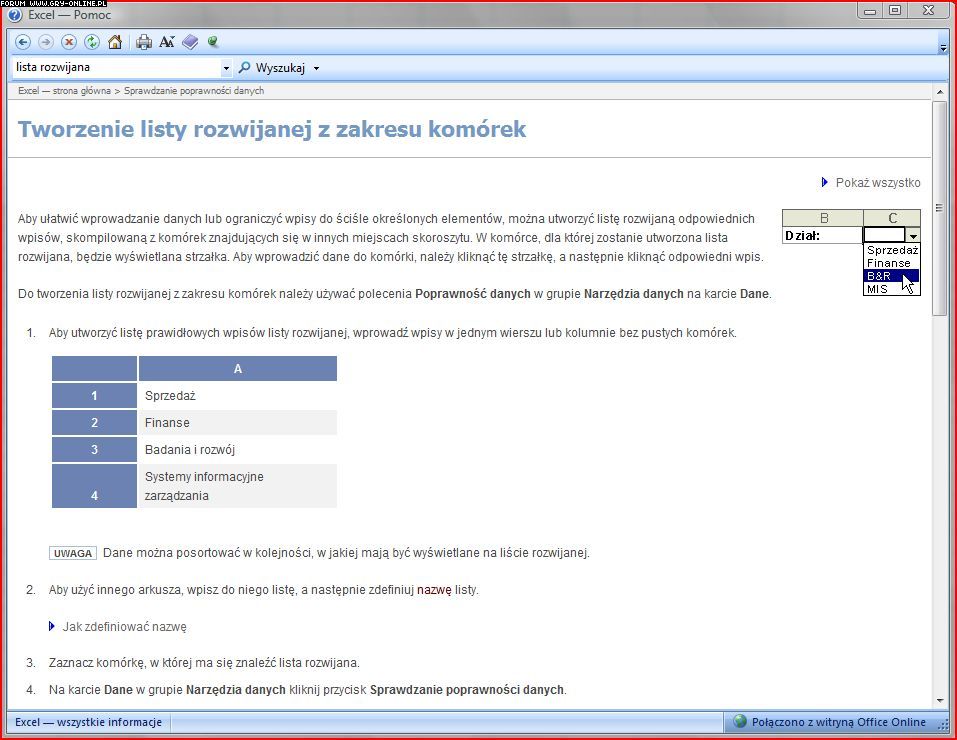Click the Back navigation arrow icon
The height and width of the screenshot is (740, 957).
(23, 42)
